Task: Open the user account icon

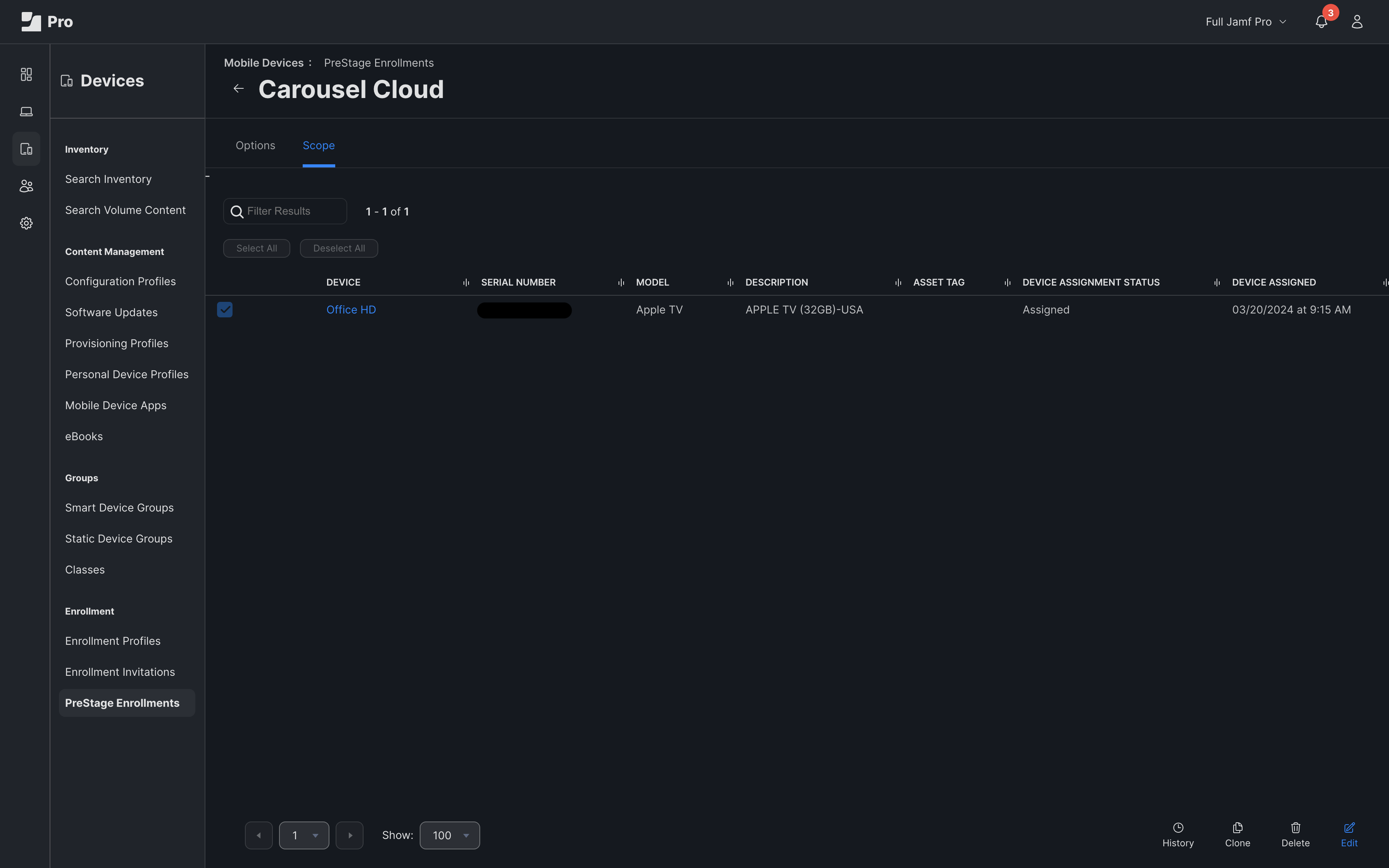Action: point(1357,22)
